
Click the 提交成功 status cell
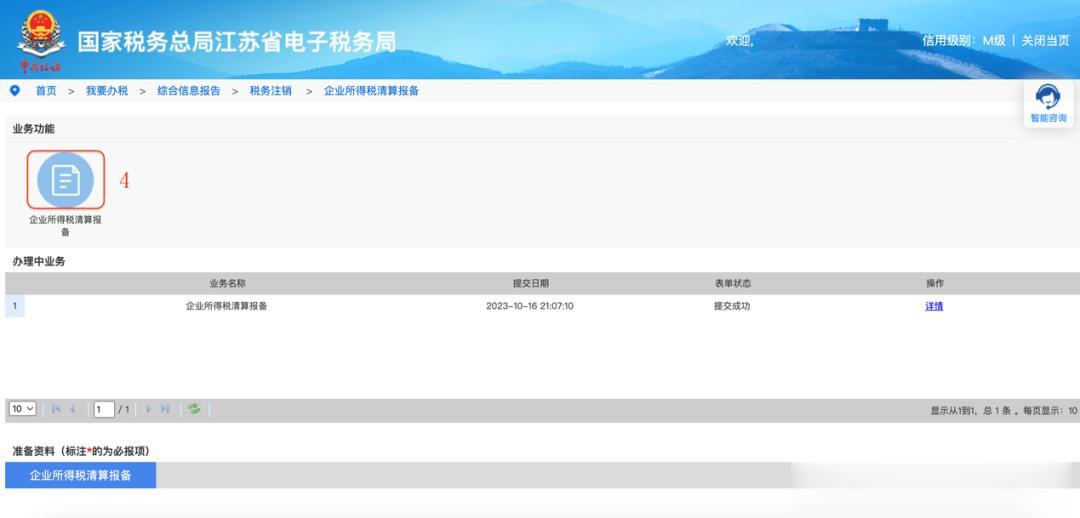(732, 307)
